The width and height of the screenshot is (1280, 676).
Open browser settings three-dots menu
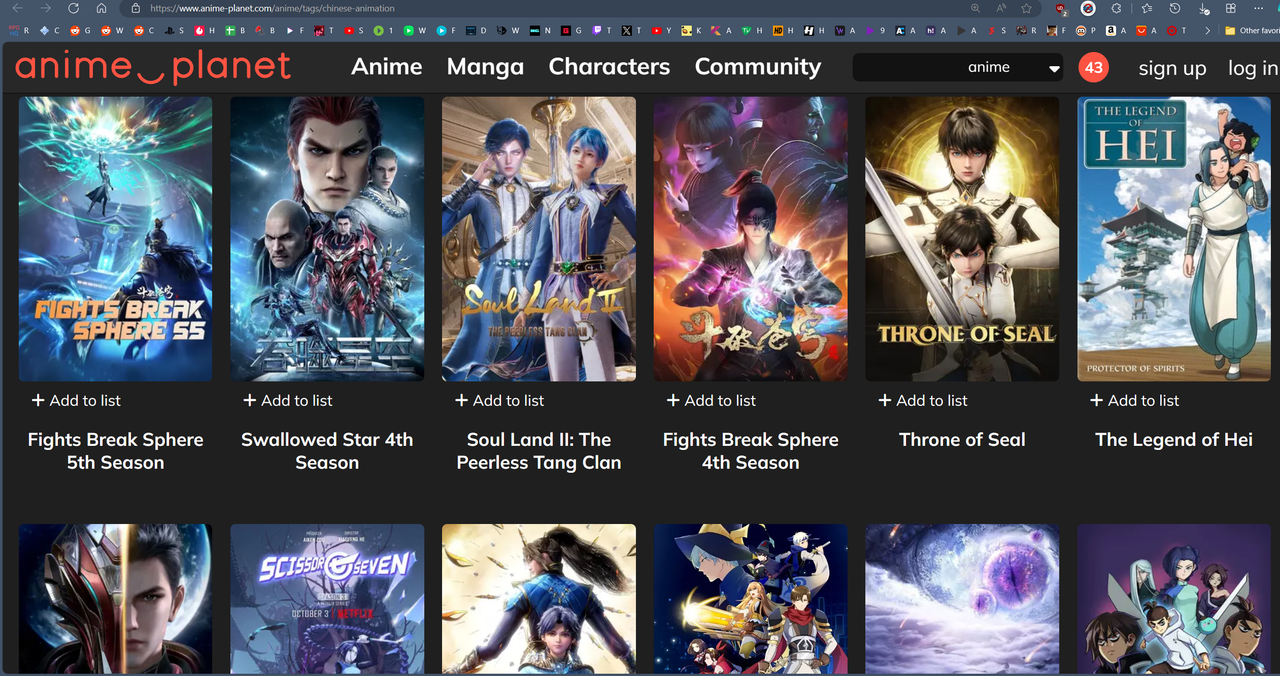pyautogui.click(x=1258, y=8)
